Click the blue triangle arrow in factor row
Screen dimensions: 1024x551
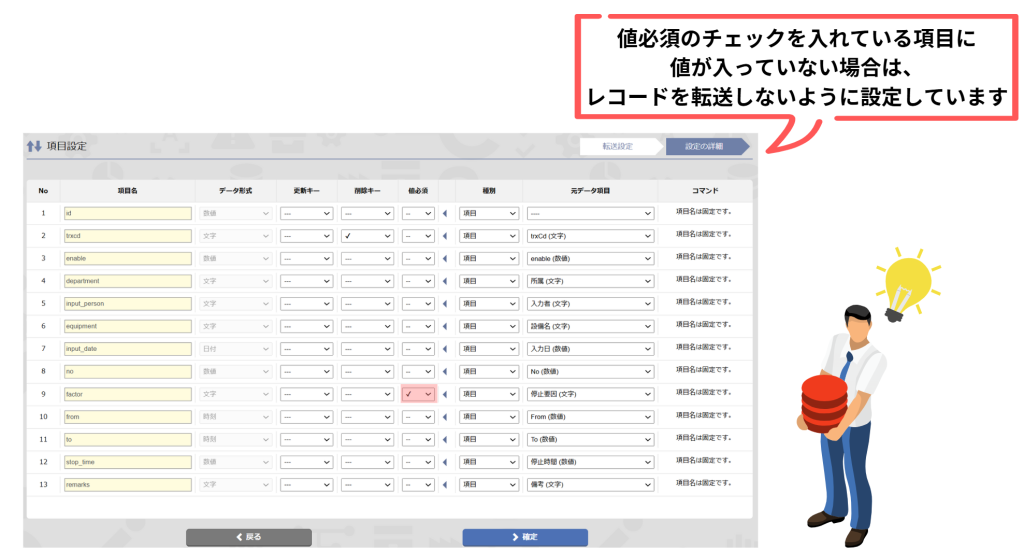[445, 394]
